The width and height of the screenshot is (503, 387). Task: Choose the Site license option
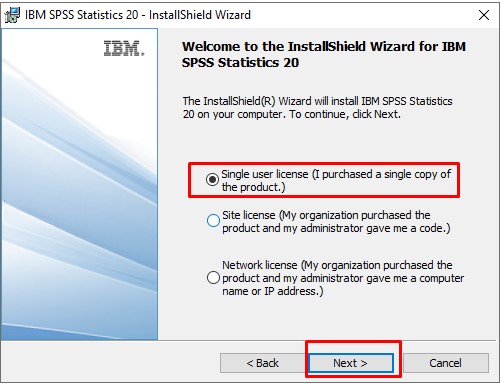(x=213, y=220)
